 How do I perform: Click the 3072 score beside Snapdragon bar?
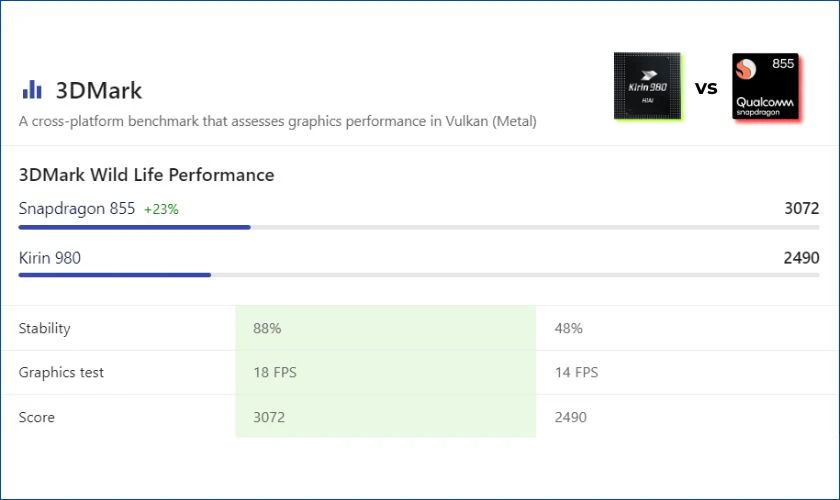[801, 208]
